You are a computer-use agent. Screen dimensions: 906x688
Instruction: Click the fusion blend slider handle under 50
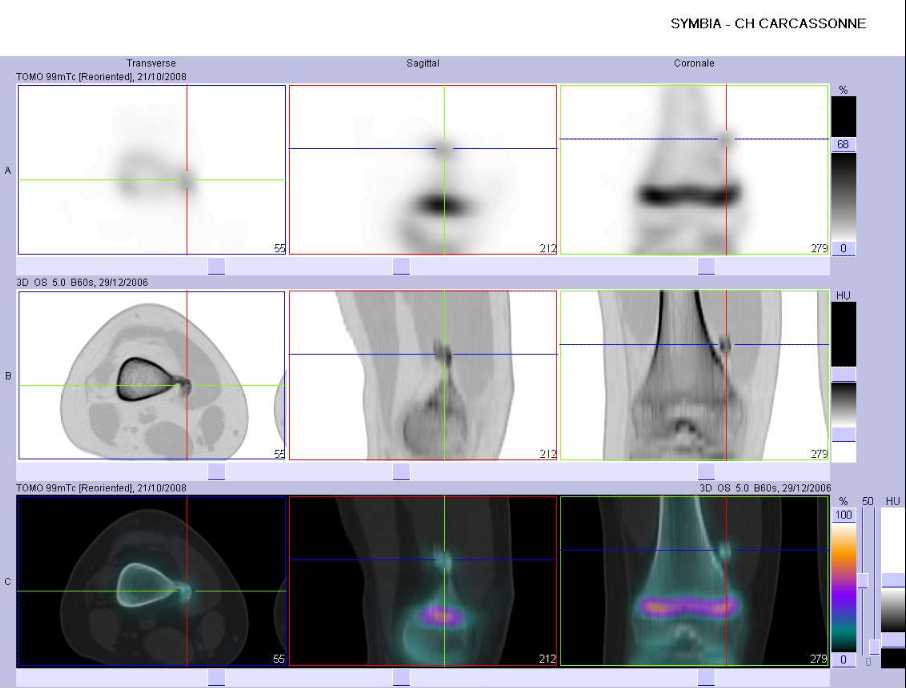[x=863, y=581]
